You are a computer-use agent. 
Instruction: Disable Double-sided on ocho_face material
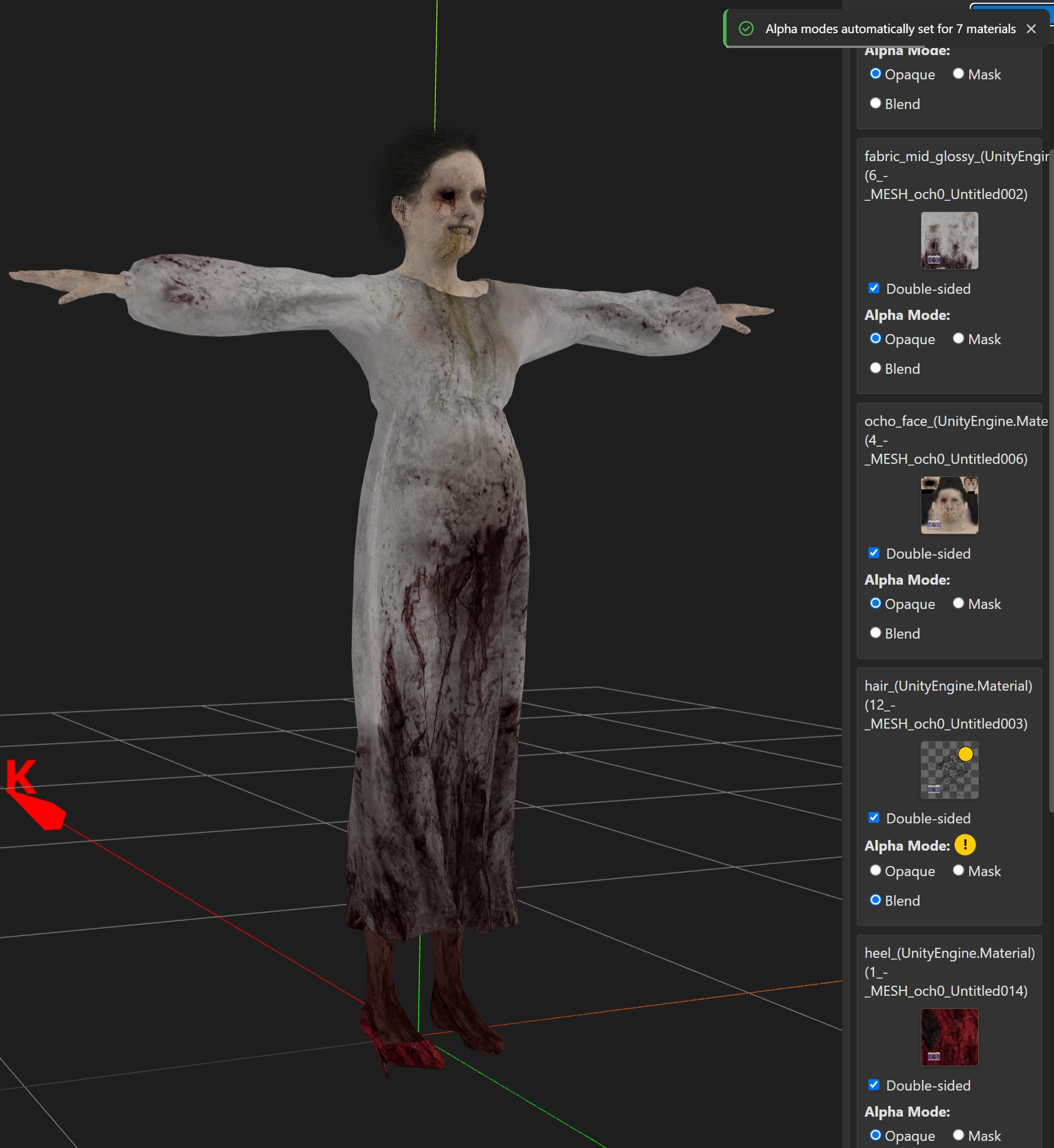[x=874, y=553]
